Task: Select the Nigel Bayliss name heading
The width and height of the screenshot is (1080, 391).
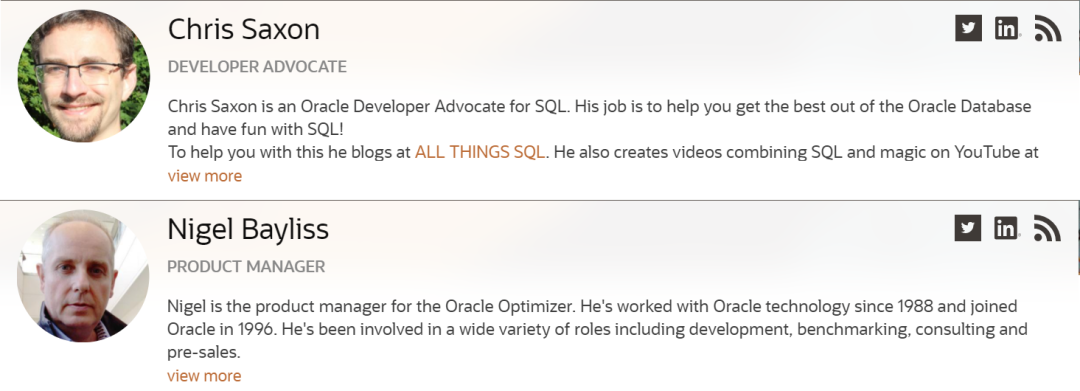Action: pos(248,229)
